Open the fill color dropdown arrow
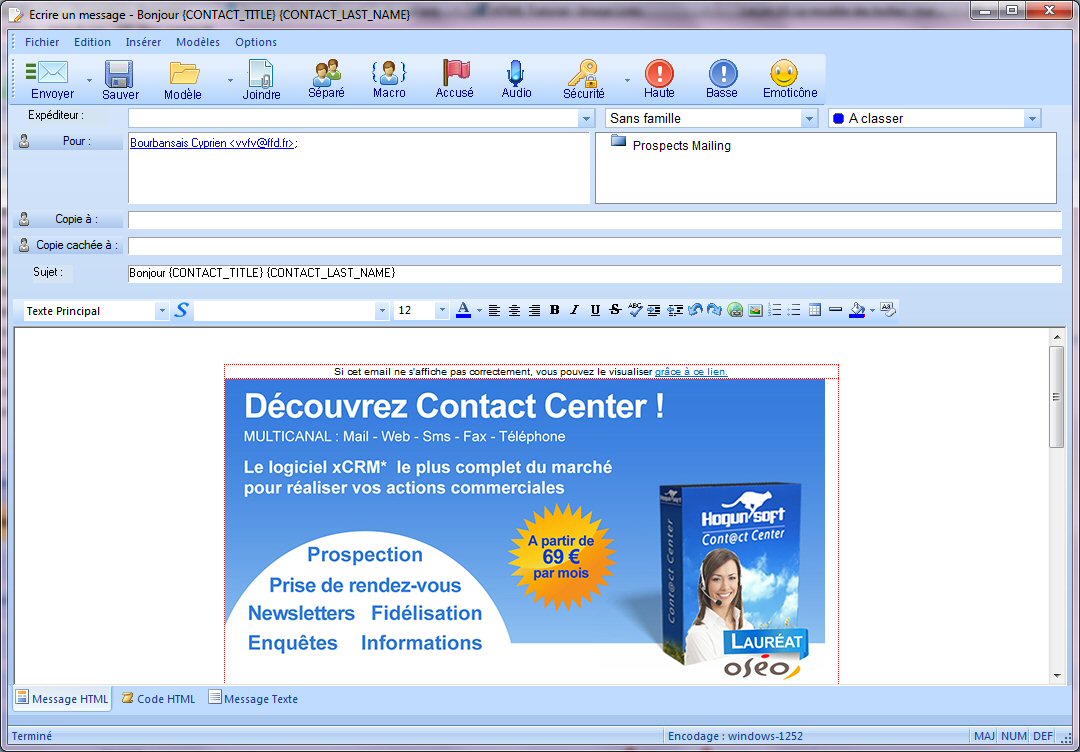This screenshot has height=752, width=1080. pyautogui.click(x=873, y=311)
